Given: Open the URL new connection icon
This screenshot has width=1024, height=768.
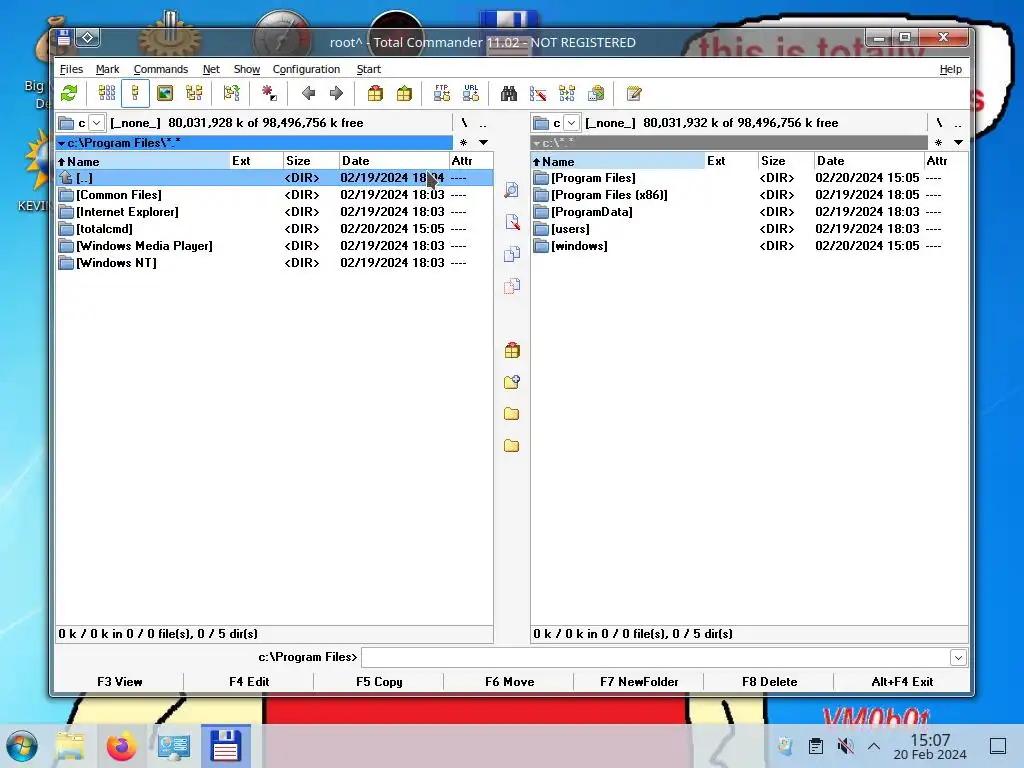Looking at the screenshot, I should click(471, 93).
